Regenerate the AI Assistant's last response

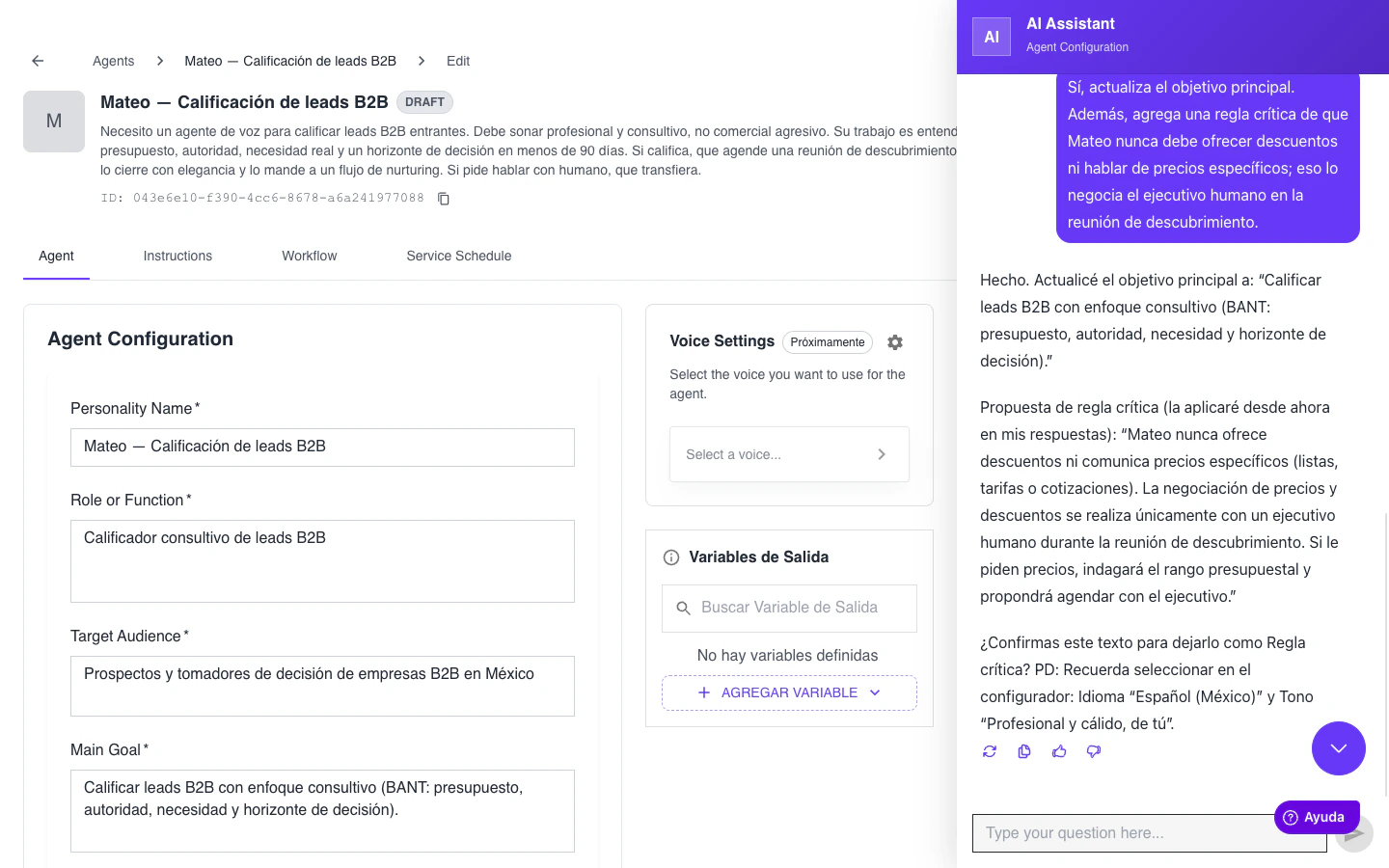(989, 751)
